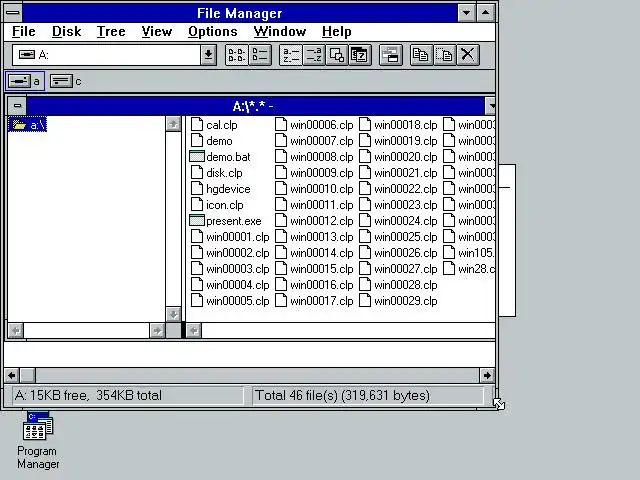Click the tree pane scroll down arrow
This screenshot has width=640, height=480.
coord(173,314)
